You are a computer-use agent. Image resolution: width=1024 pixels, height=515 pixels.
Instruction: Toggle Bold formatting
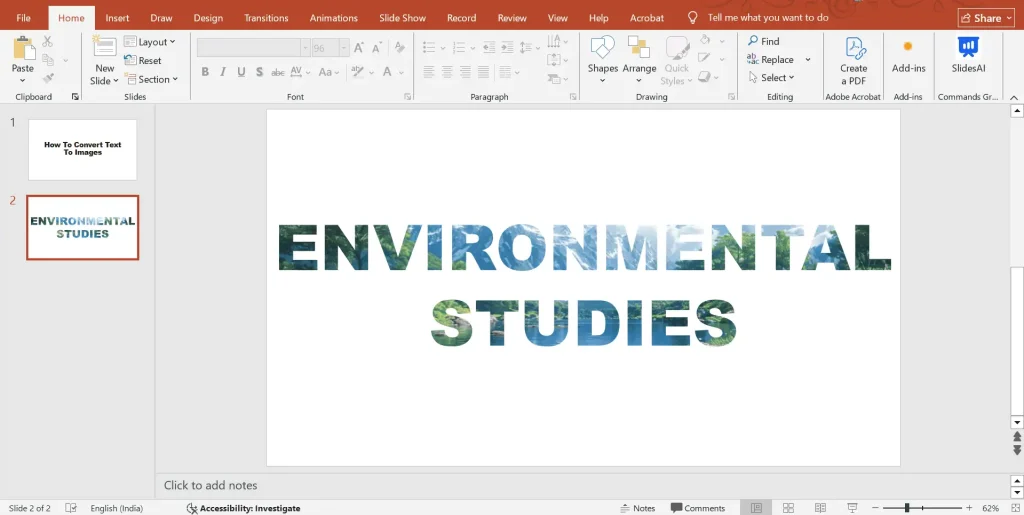tap(205, 72)
